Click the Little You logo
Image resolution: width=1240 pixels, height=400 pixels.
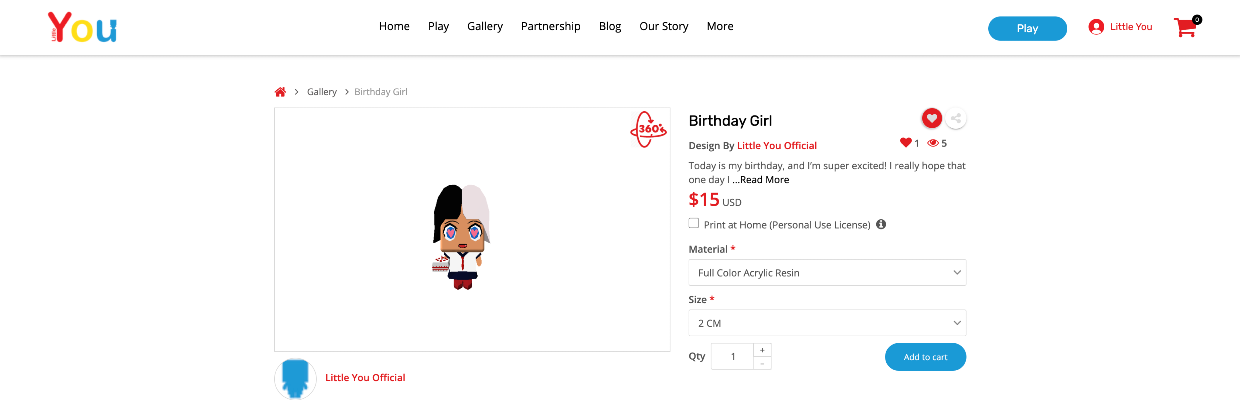82,27
